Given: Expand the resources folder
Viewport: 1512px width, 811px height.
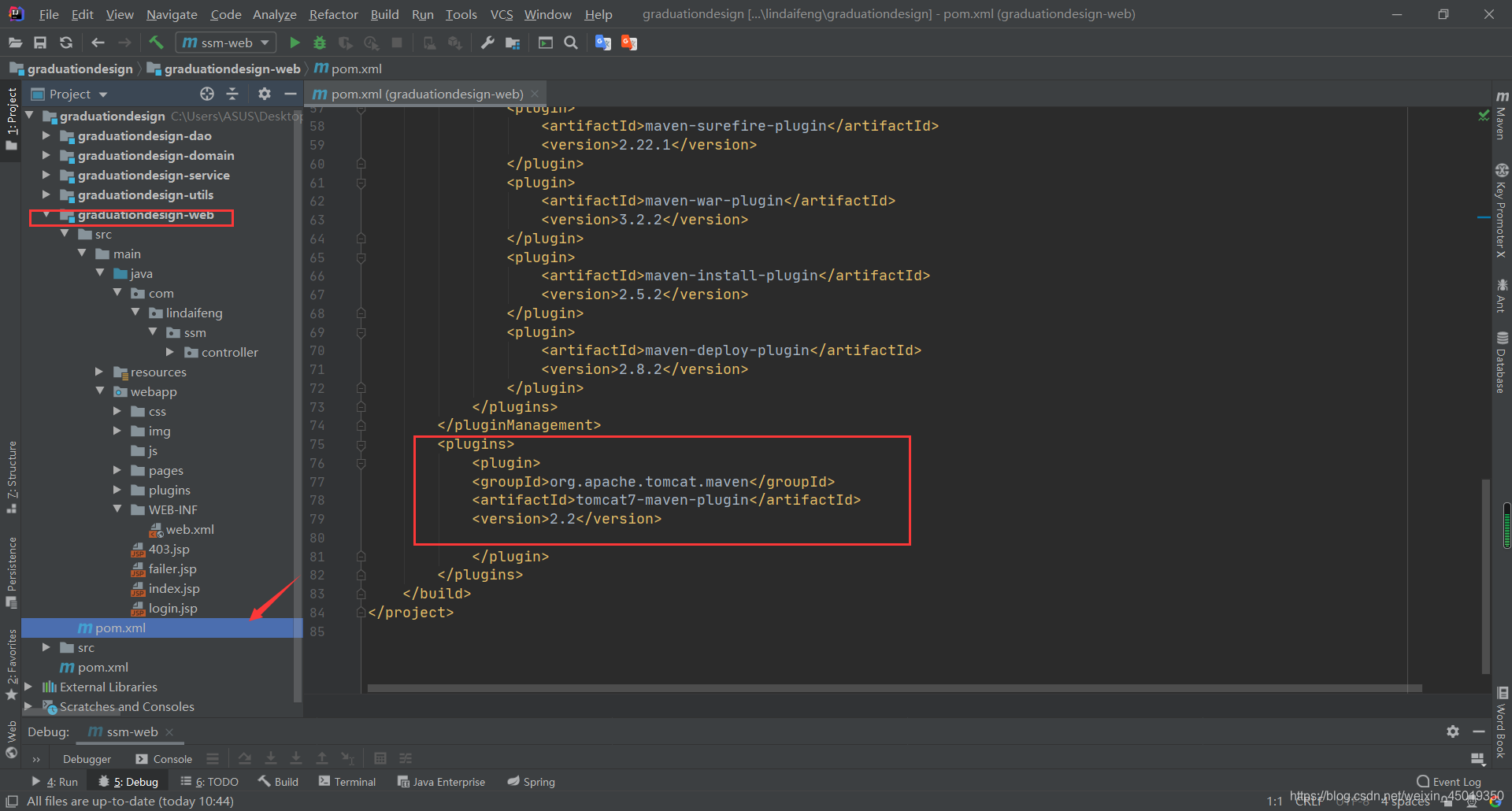Looking at the screenshot, I should [99, 372].
